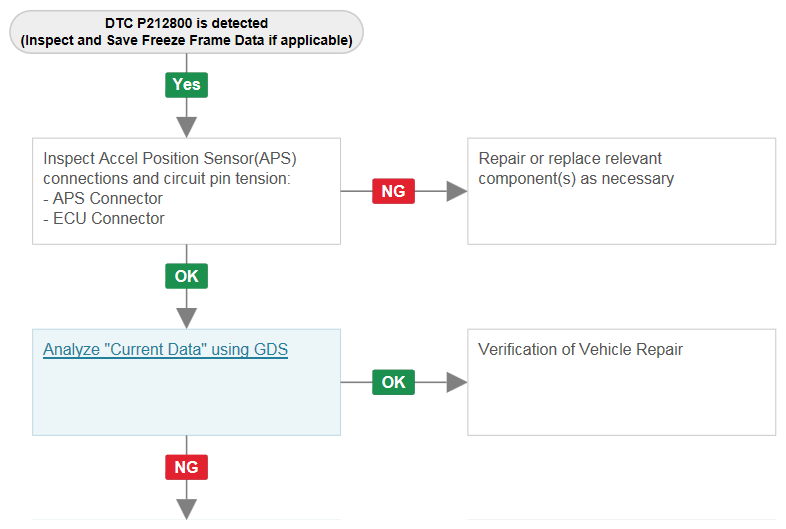Click the Inspect Accel Position Sensor step box

pos(186,191)
